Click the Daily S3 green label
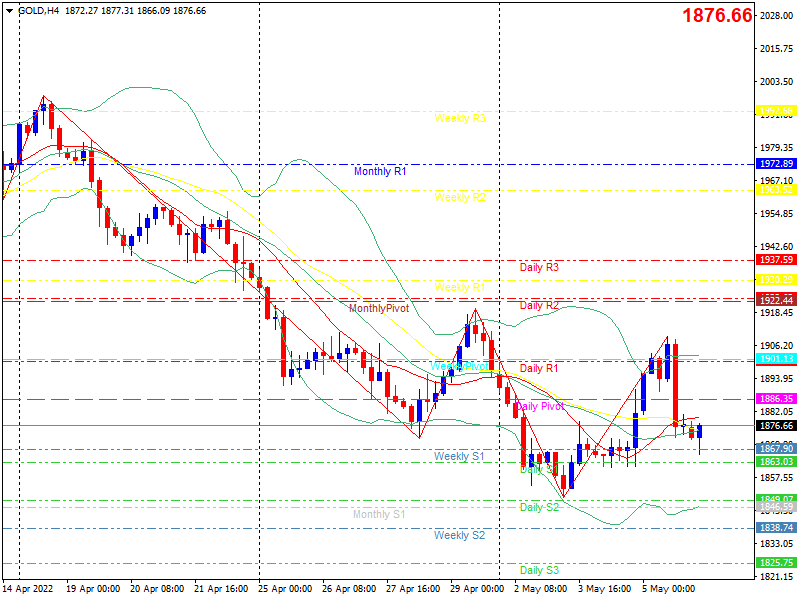This screenshot has width=800, height=600. click(539, 570)
